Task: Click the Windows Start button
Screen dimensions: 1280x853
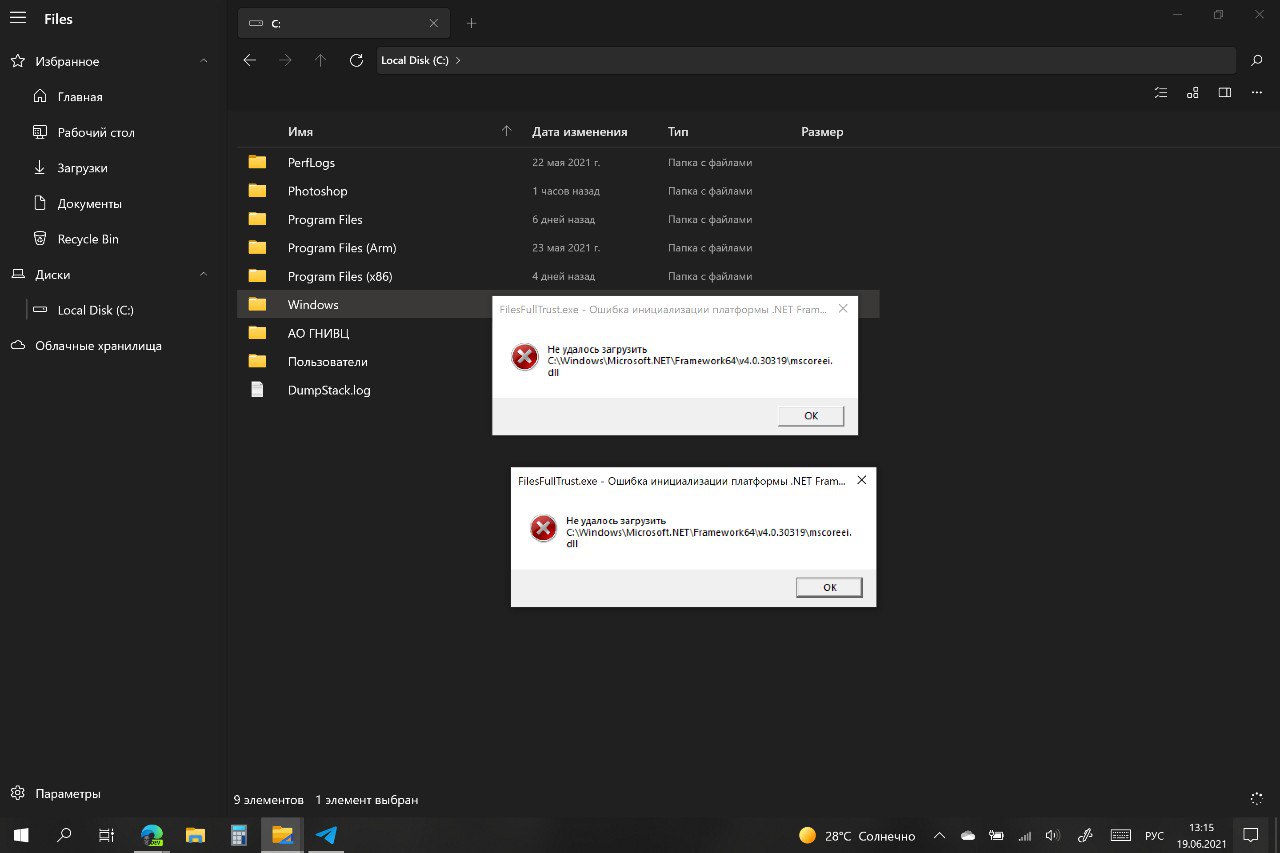Action: click(x=20, y=835)
